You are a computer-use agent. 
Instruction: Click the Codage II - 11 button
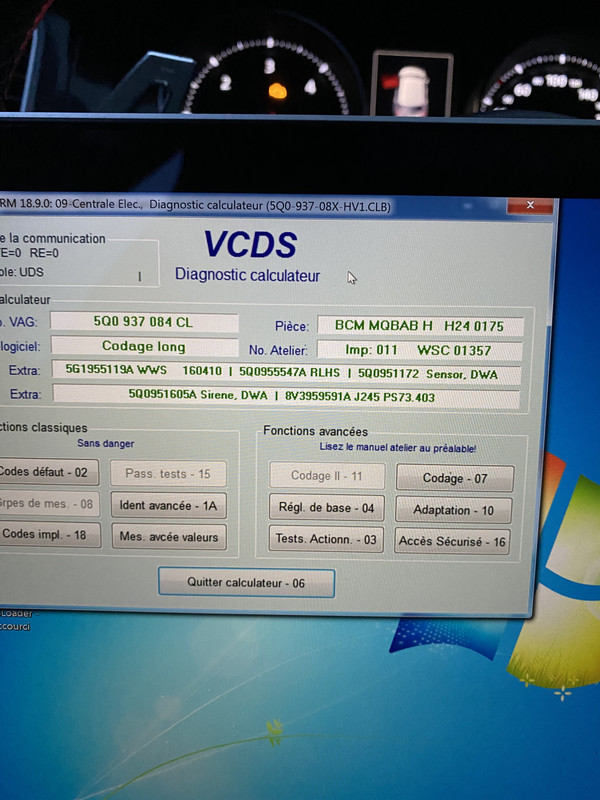[x=327, y=476]
